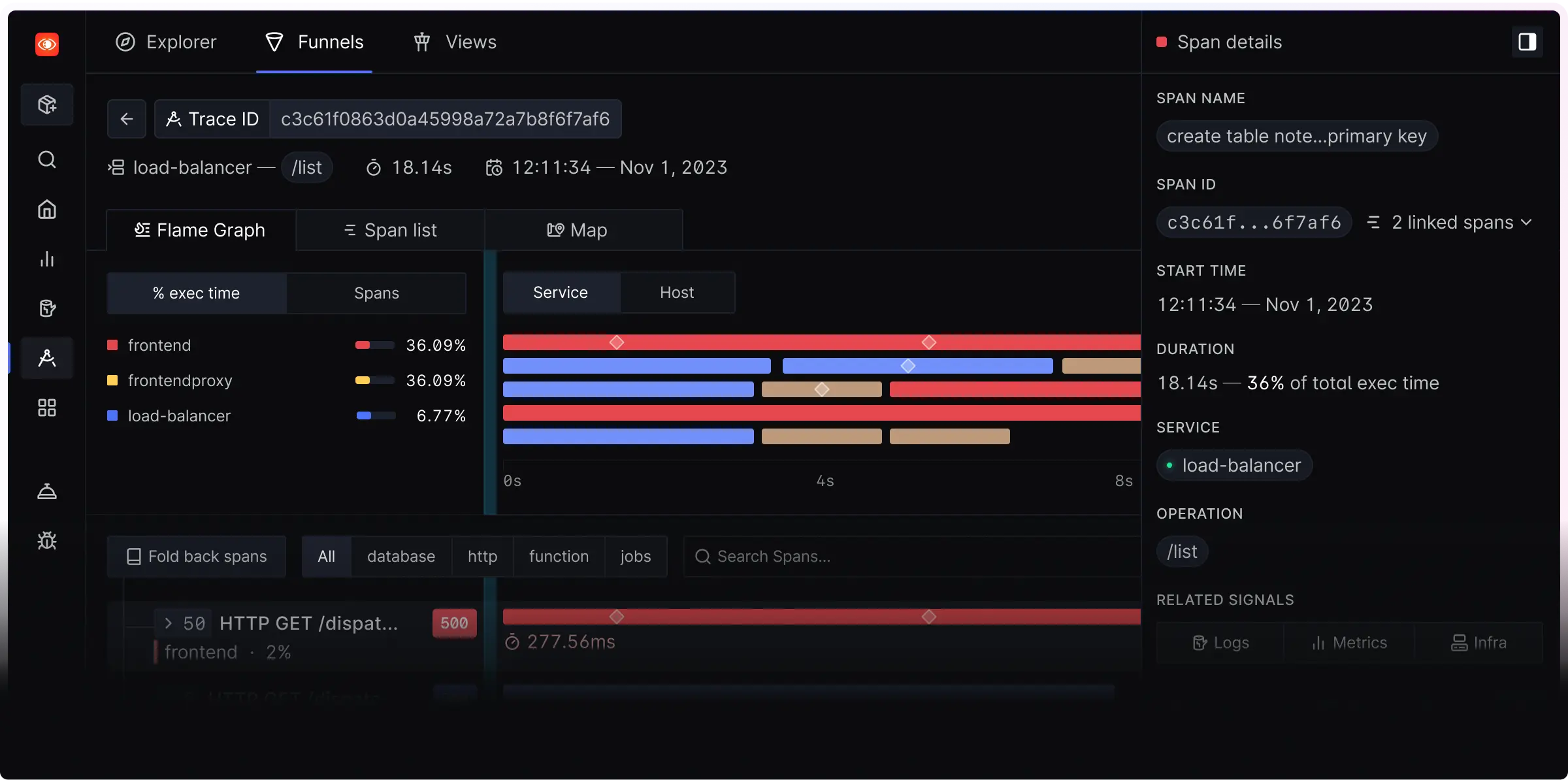Click the frontend red color swatch
The height and width of the screenshot is (780, 1568).
pos(112,346)
